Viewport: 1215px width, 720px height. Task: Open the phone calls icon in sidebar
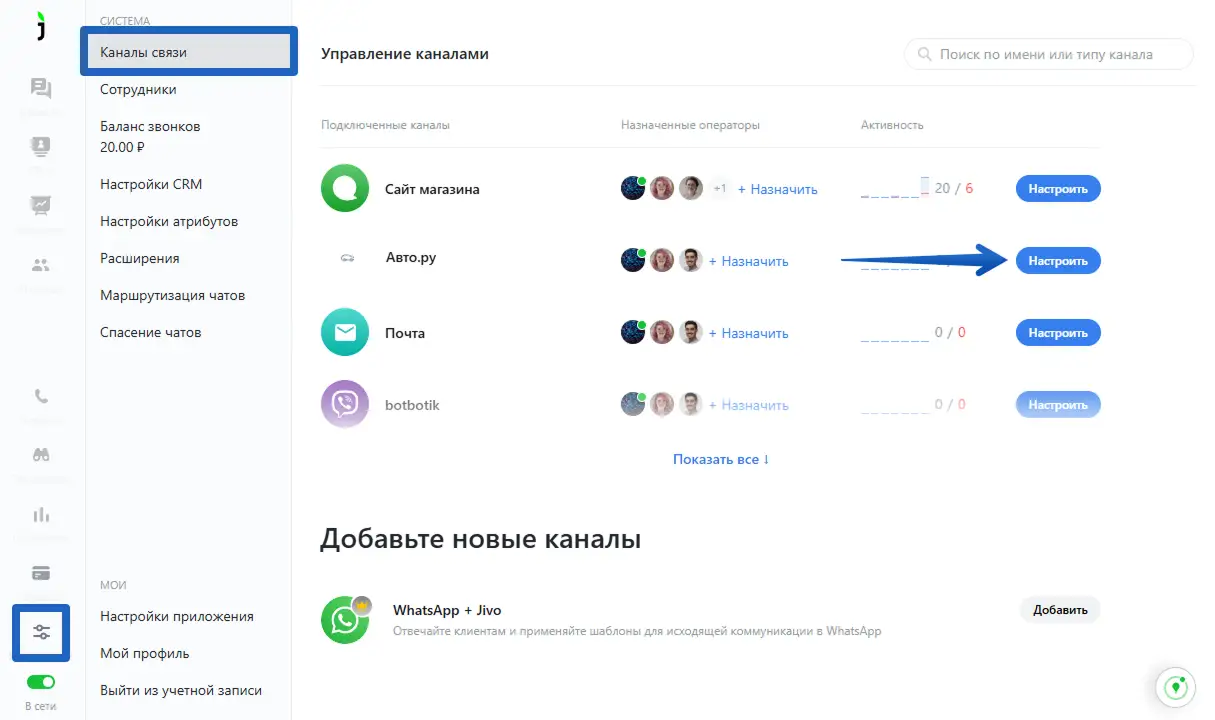pyautogui.click(x=41, y=395)
